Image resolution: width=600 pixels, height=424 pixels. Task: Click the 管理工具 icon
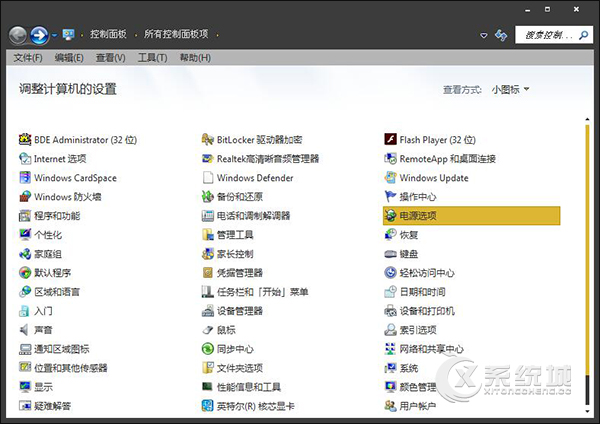[207, 235]
